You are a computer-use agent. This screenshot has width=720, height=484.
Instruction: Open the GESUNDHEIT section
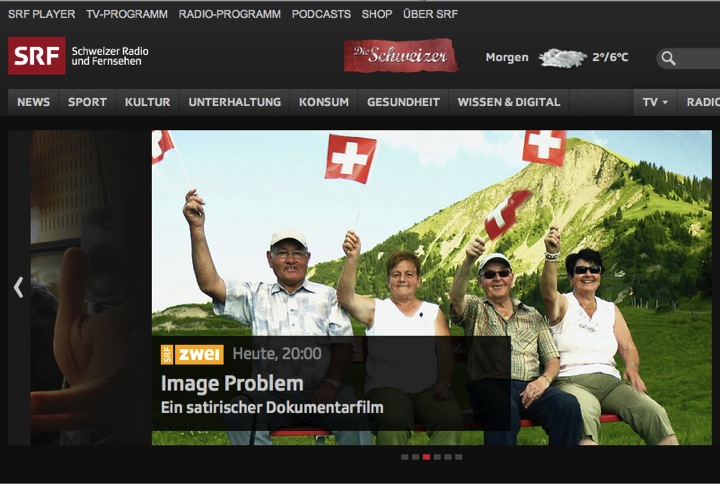[403, 102]
